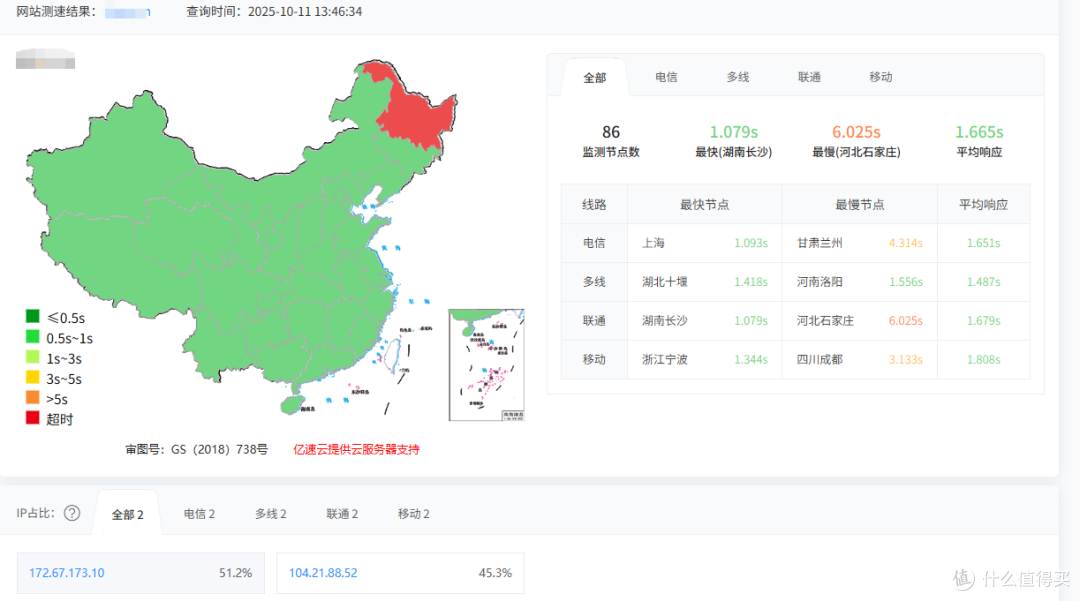Viewport: 1080px width, 601px height.
Task: Click the green 0.5s~1s legend swatch
Action: (x=32, y=337)
